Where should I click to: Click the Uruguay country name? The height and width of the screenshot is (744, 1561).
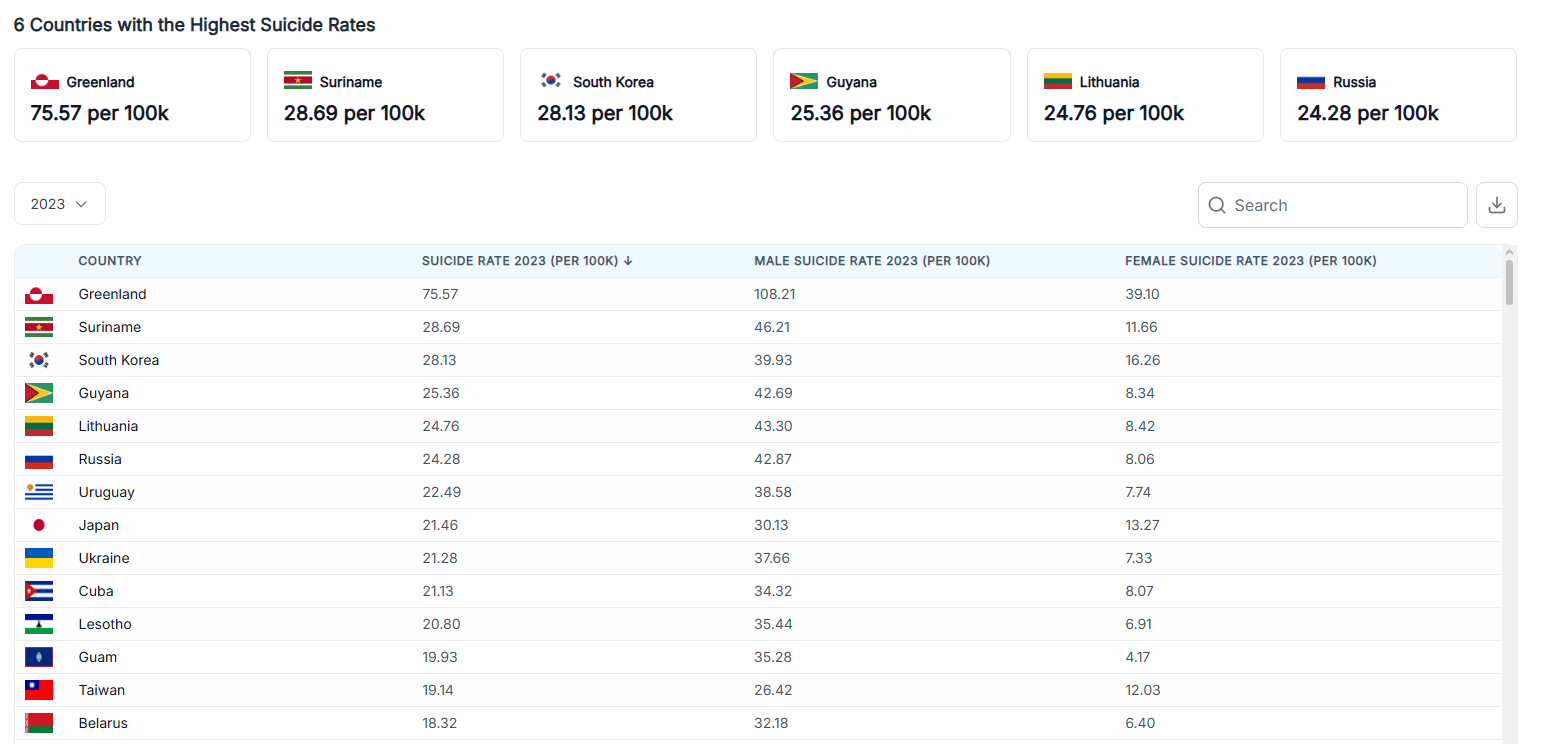[x=106, y=492]
